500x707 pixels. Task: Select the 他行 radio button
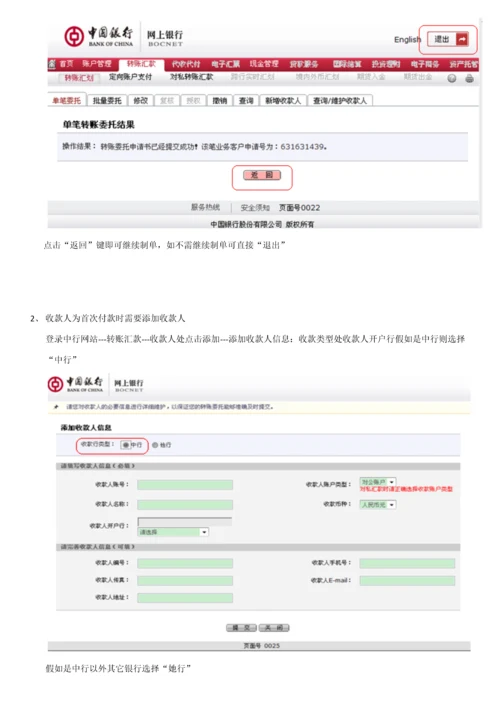click(155, 445)
